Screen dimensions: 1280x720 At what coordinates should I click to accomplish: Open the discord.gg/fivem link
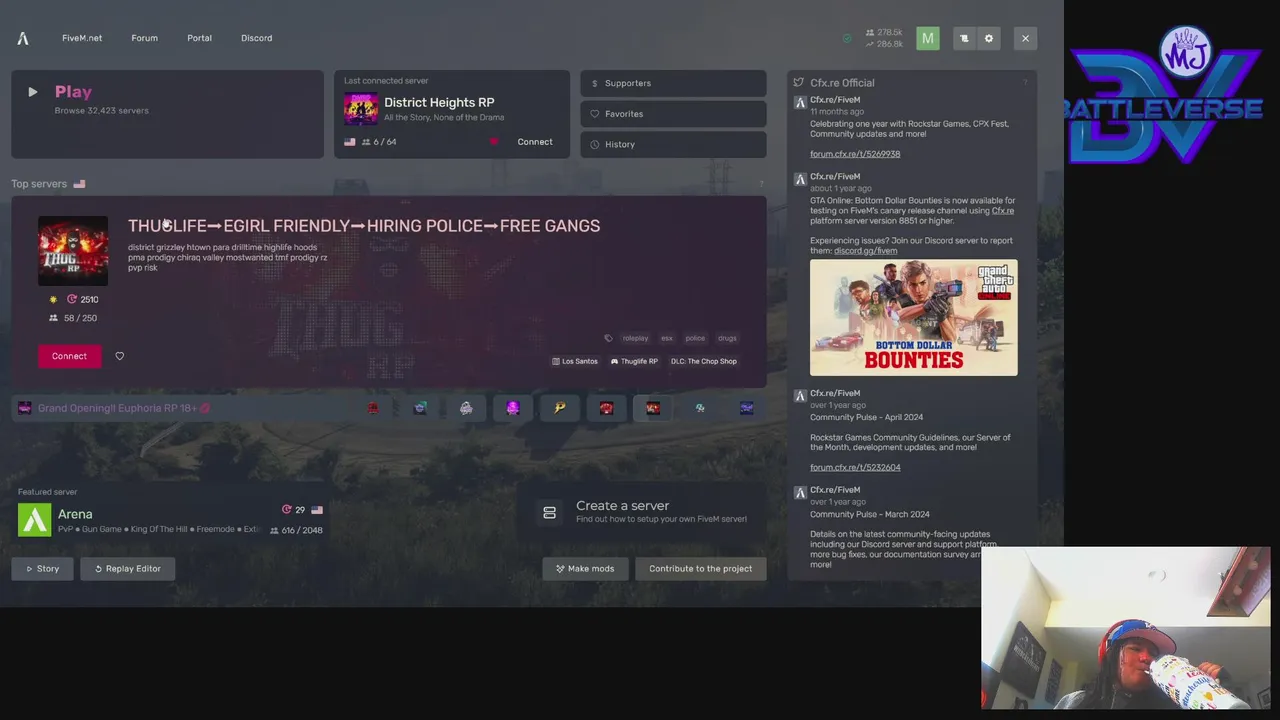click(866, 251)
